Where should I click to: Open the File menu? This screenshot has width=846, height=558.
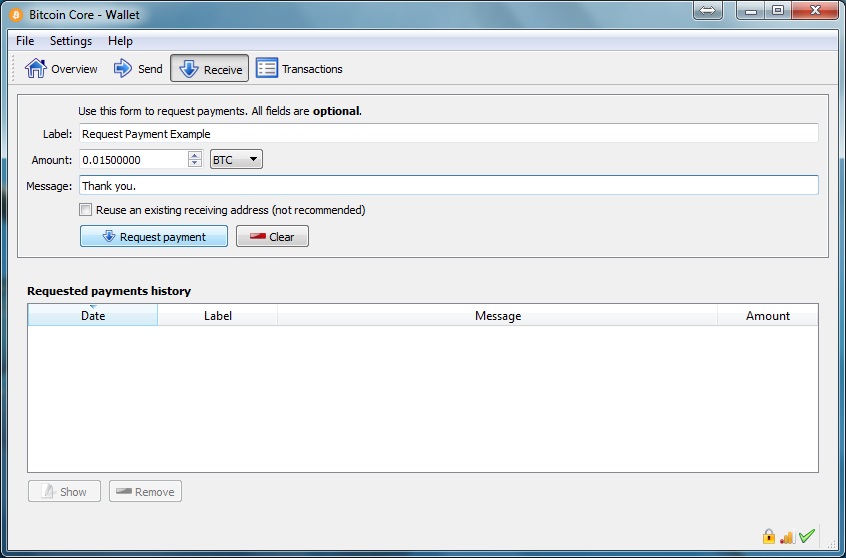click(25, 41)
